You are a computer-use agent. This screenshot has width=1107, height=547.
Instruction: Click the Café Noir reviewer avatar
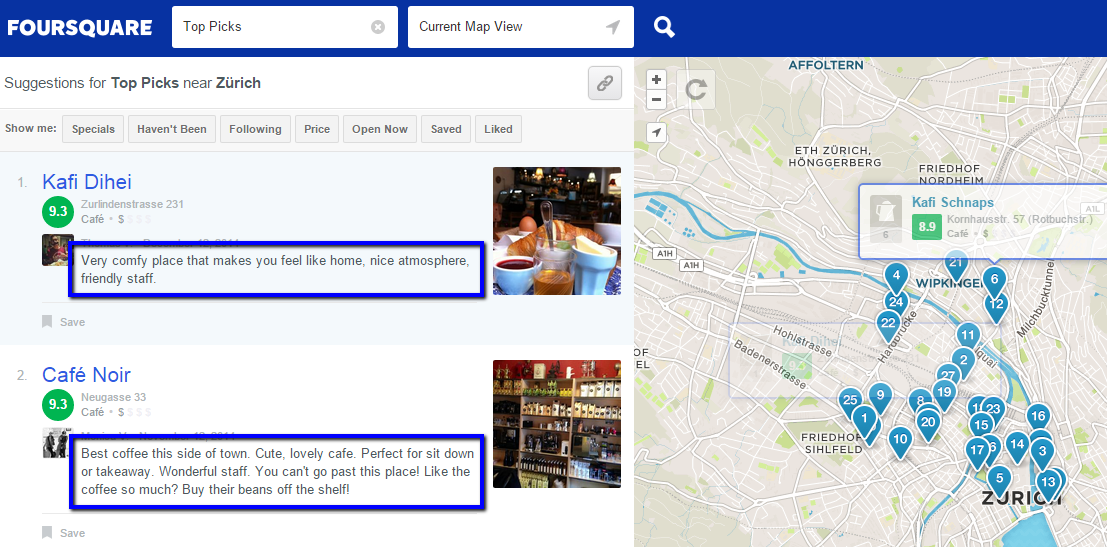tap(55, 443)
